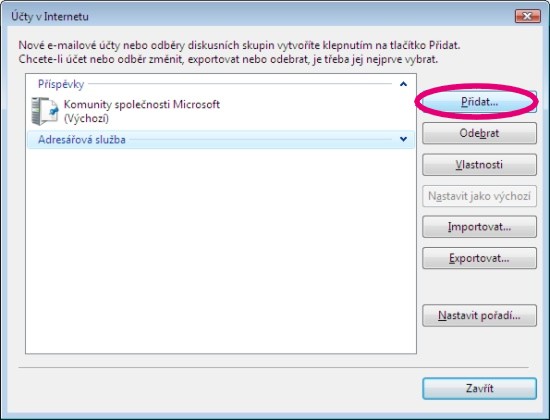550x420 pixels.
Task: Click the news server icon next to Komunity
Action: click(x=45, y=111)
